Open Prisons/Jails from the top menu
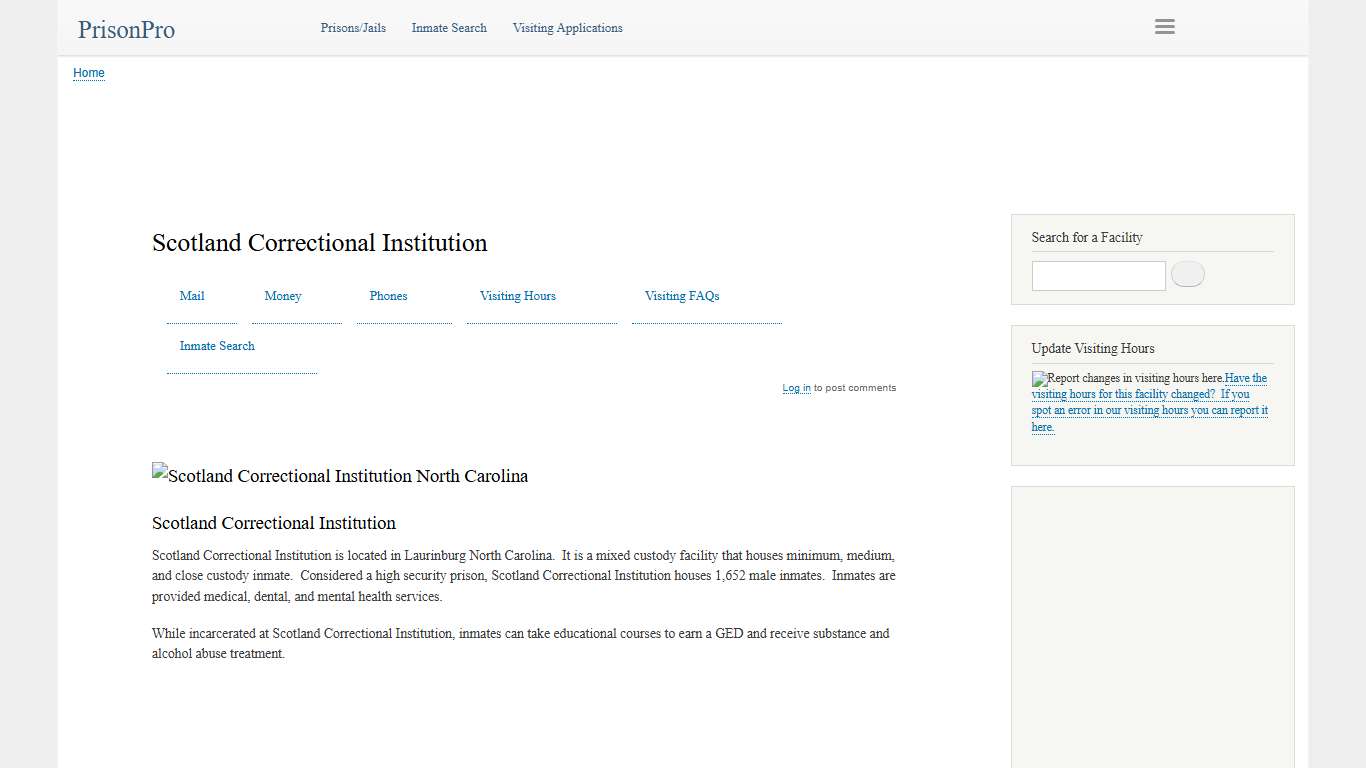The width and height of the screenshot is (1366, 768). 352,28
